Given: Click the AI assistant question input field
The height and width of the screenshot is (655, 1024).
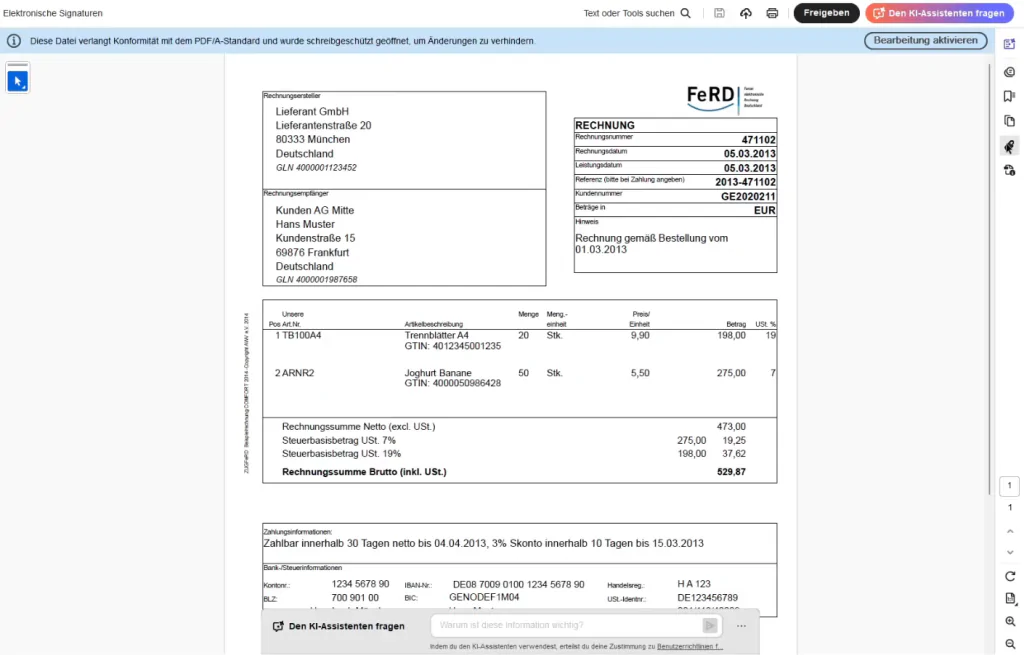Looking at the screenshot, I should tap(560, 625).
